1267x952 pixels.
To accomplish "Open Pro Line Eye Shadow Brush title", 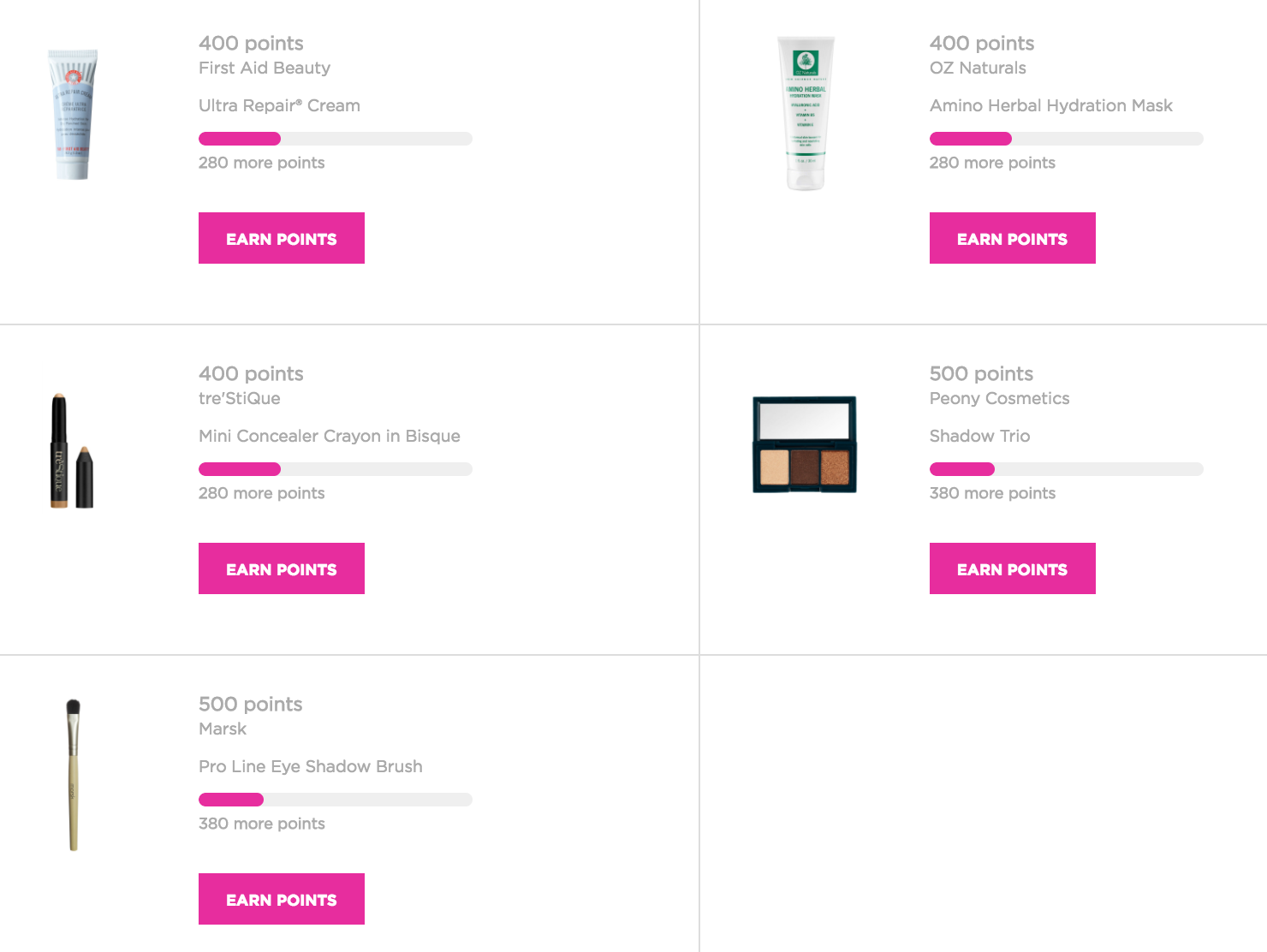I will pos(311,766).
